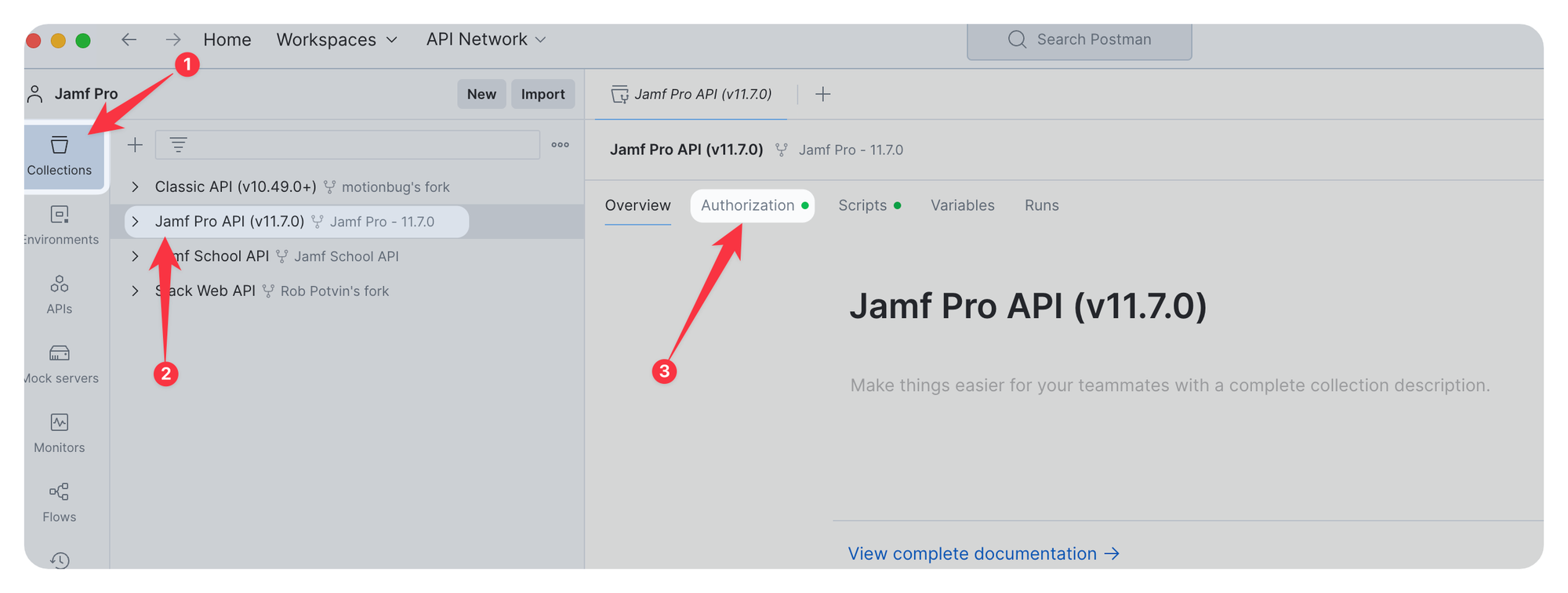Click 'motionbug's fork' label
This screenshot has width=1568, height=593.
click(x=396, y=187)
